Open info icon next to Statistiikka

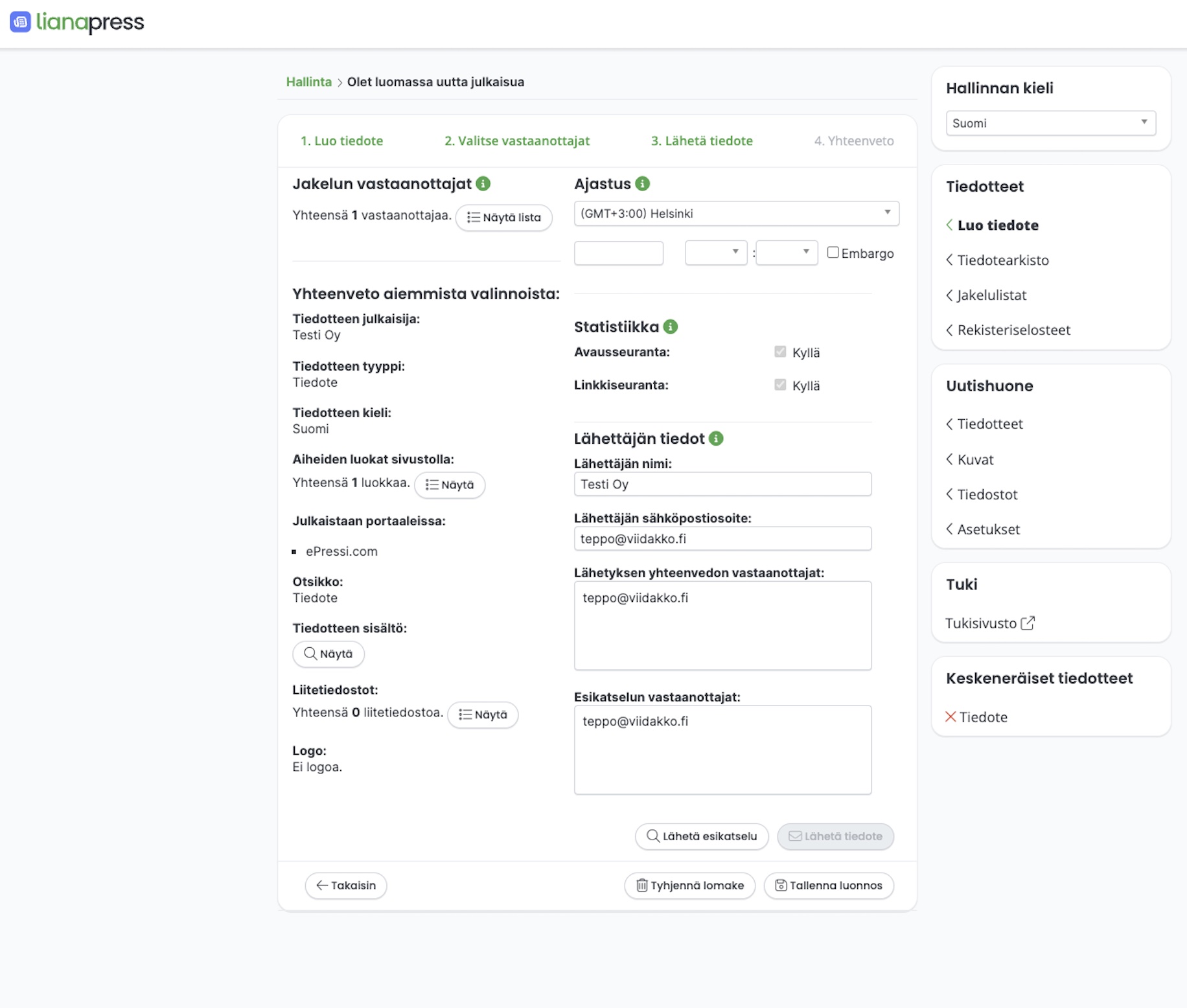coord(671,327)
